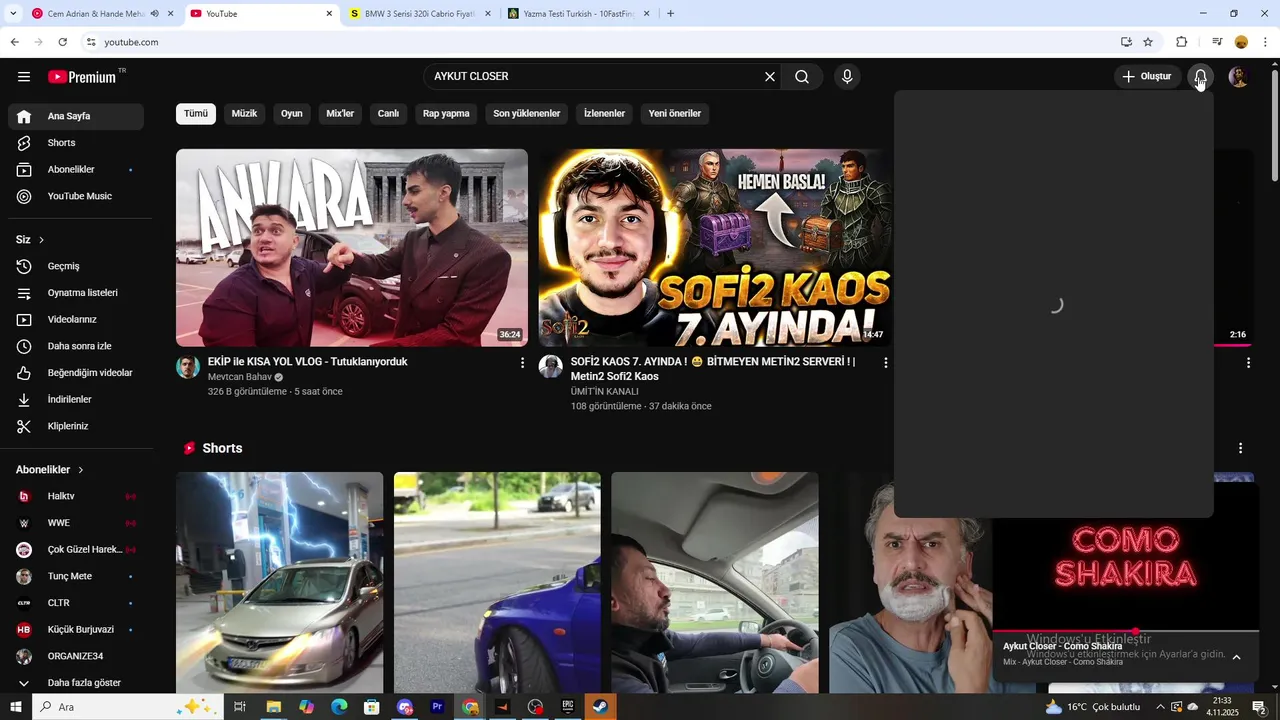1280x720 pixels.
Task: Open YouTube Music from sidebar
Action: pos(76,196)
